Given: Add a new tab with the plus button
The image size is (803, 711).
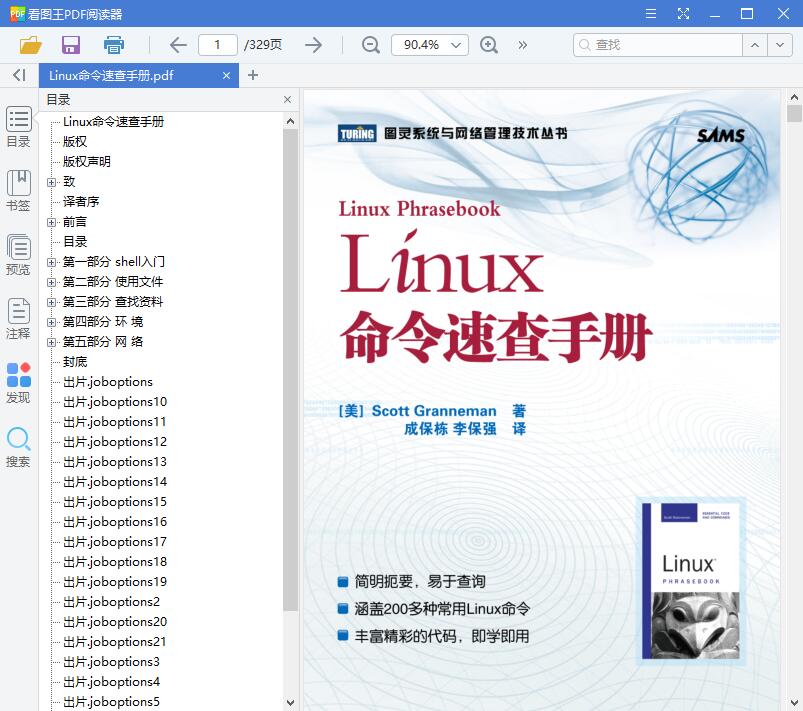Looking at the screenshot, I should click(252, 75).
